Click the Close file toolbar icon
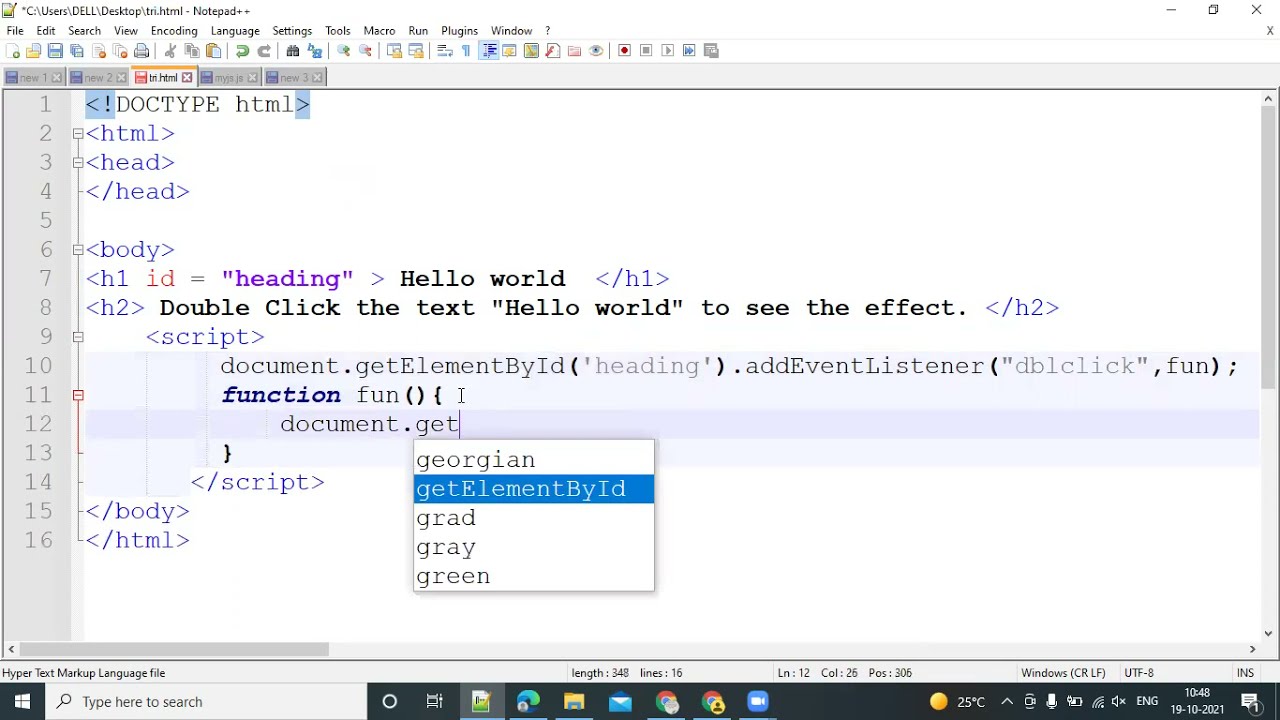 (99, 51)
